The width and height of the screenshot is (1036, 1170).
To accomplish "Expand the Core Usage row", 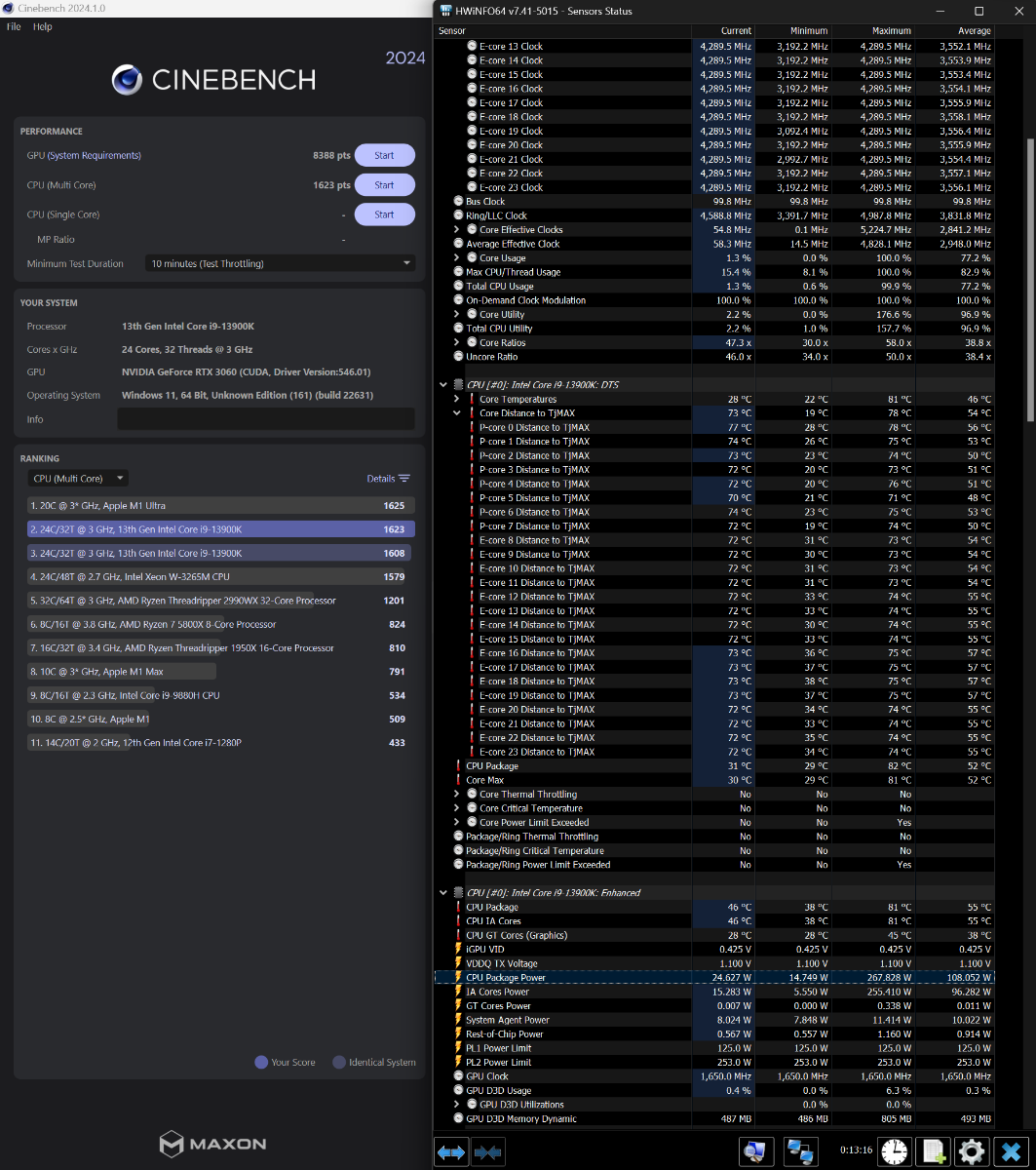I will (x=457, y=258).
